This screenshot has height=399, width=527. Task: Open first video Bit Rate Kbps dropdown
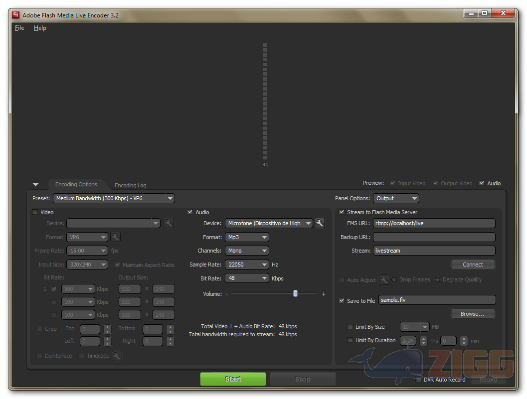pyautogui.click(x=78, y=289)
